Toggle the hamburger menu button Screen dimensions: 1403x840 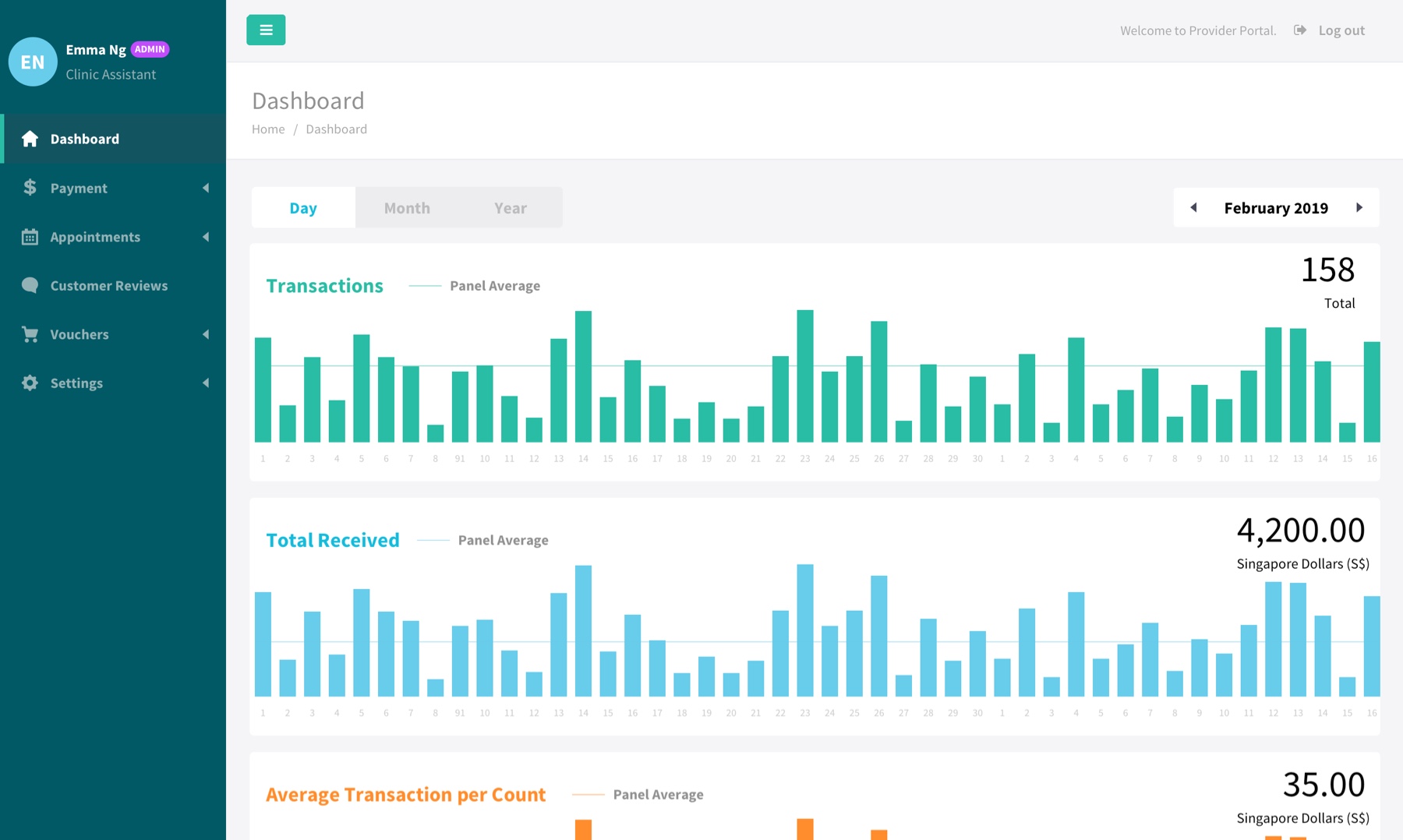(x=266, y=30)
